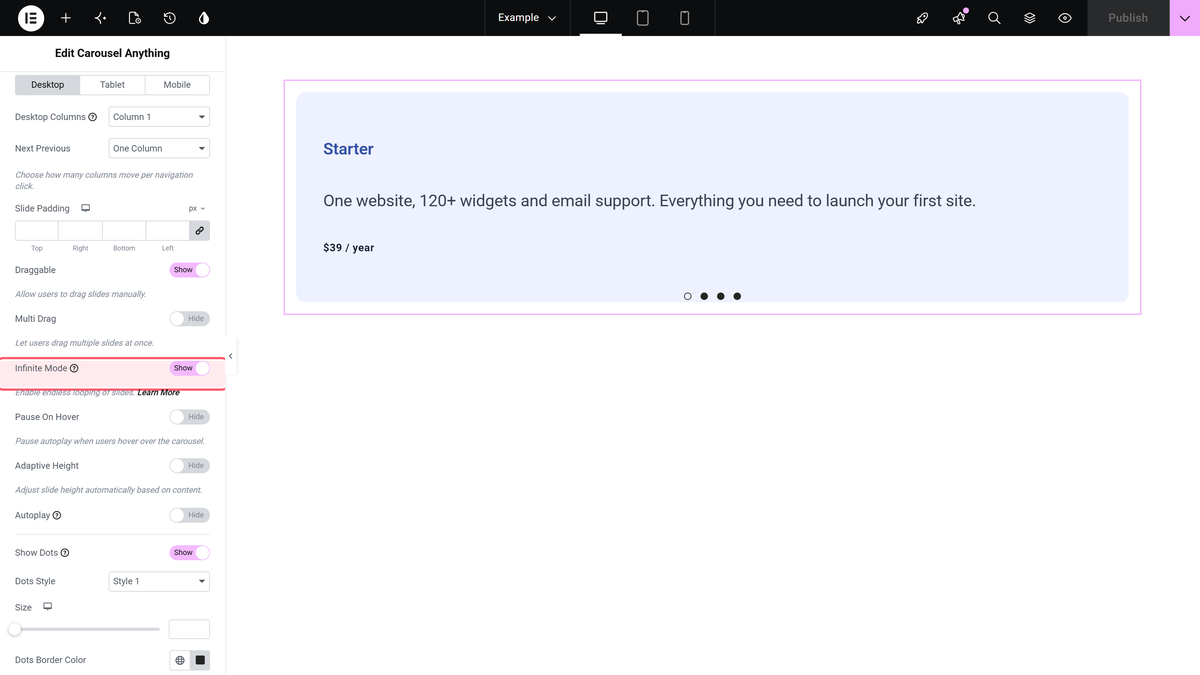Select the Desktop tab
Screen dimensions: 1200x675
(x=48, y=85)
